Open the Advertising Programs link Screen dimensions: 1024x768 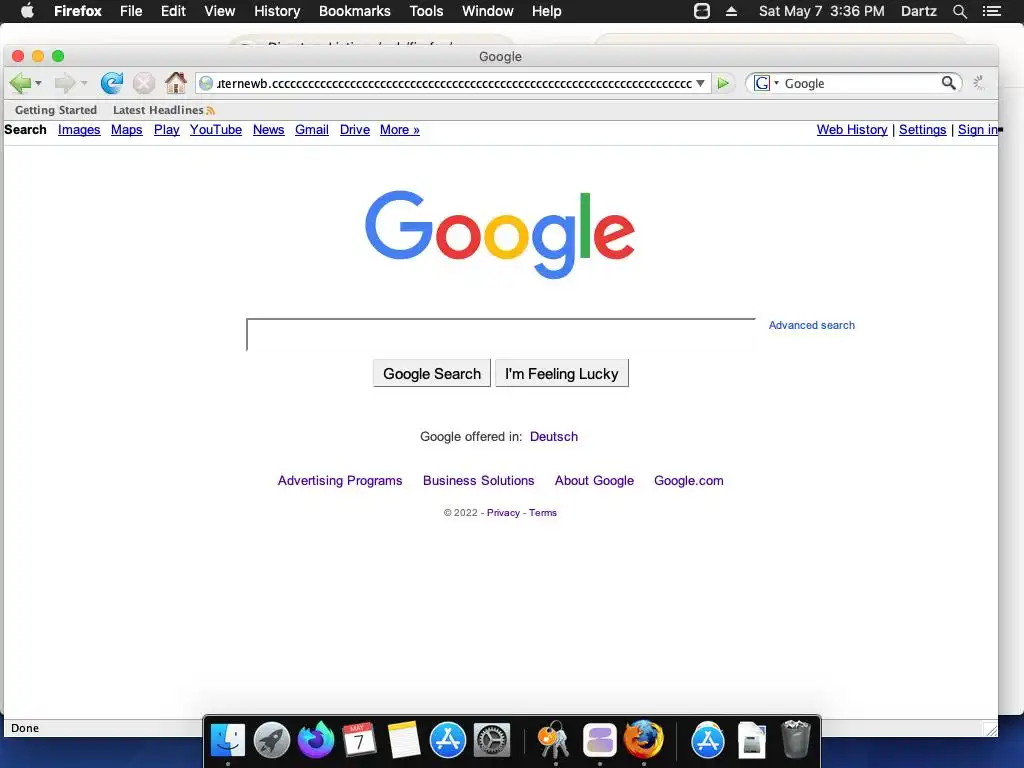click(x=340, y=481)
